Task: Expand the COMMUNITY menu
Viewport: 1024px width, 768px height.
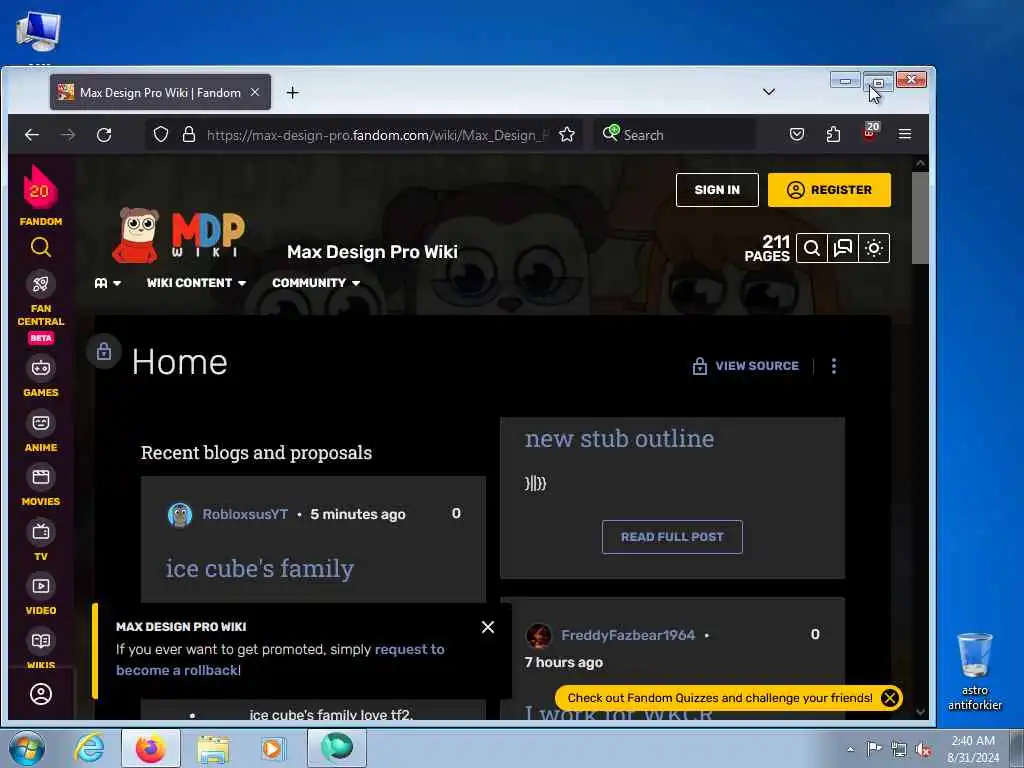Action: pyautogui.click(x=316, y=283)
